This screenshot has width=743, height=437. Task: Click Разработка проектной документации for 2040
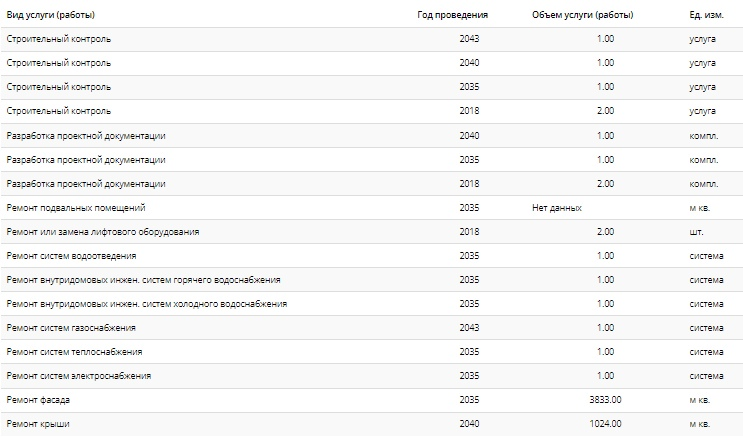(x=372, y=136)
